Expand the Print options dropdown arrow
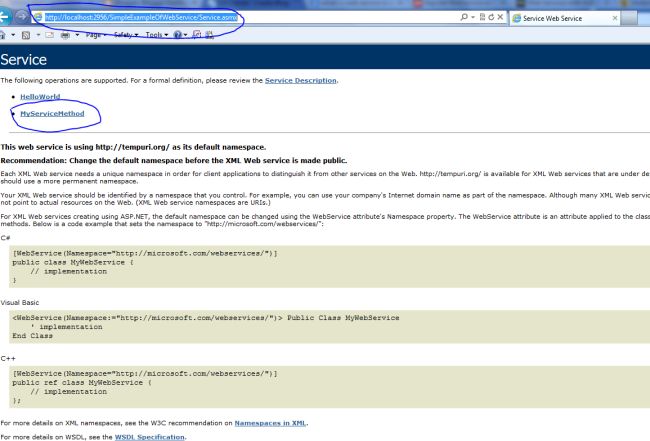 pyautogui.click(x=77, y=35)
